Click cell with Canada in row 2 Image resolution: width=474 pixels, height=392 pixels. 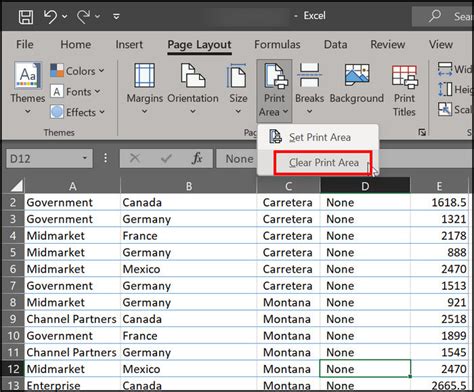(x=188, y=202)
